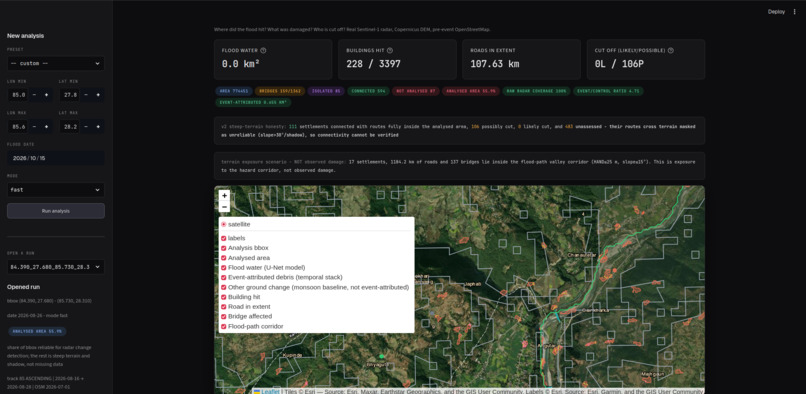This screenshot has width=806, height=394.
Task: Zoom out on the map
Action: pos(224,207)
